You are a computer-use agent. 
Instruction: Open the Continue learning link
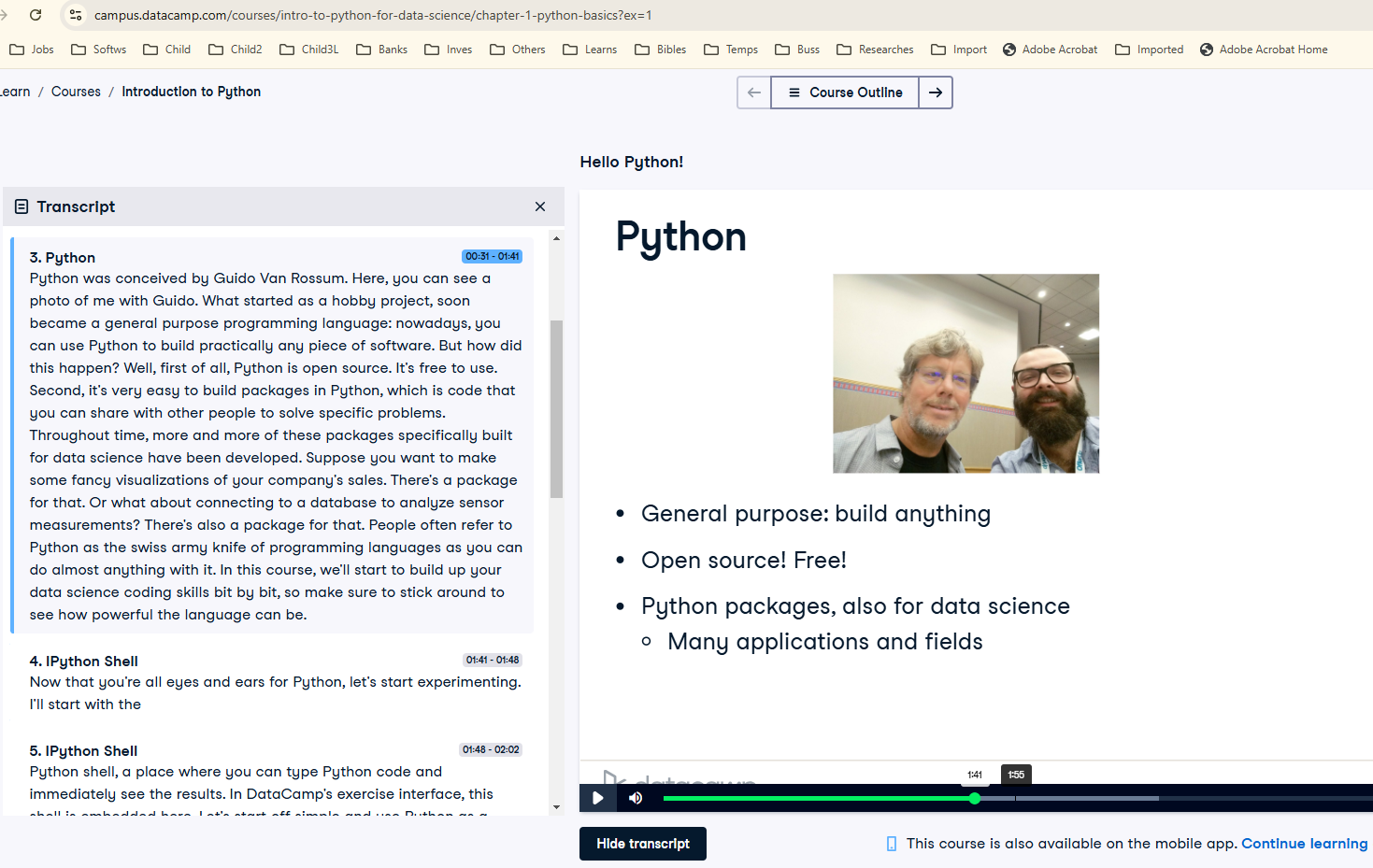pyautogui.click(x=1304, y=844)
